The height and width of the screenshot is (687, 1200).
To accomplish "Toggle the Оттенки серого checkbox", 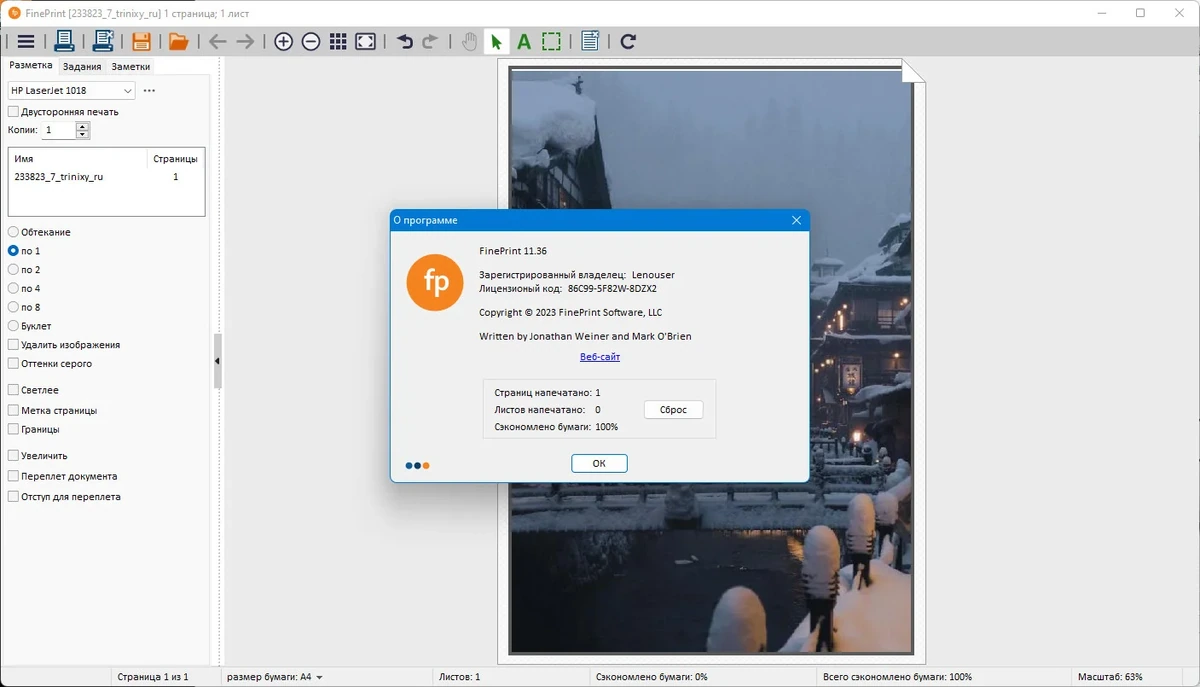I will click(x=13, y=364).
